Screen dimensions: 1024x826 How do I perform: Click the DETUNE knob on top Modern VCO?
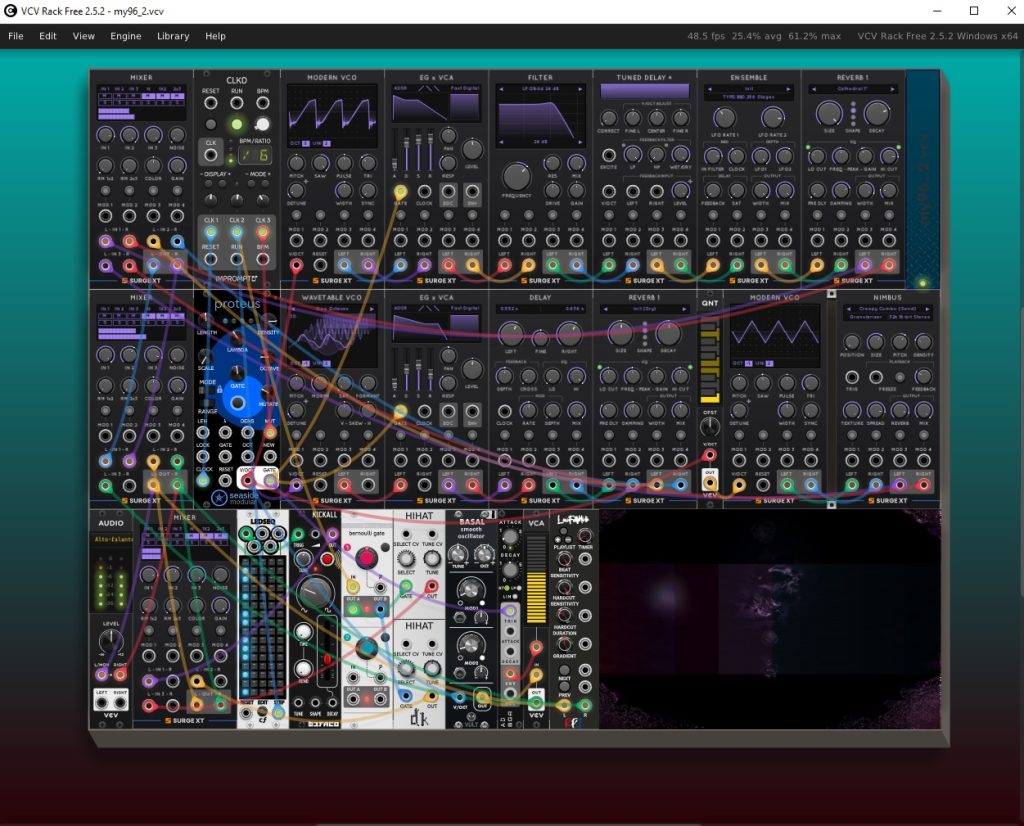tap(296, 190)
